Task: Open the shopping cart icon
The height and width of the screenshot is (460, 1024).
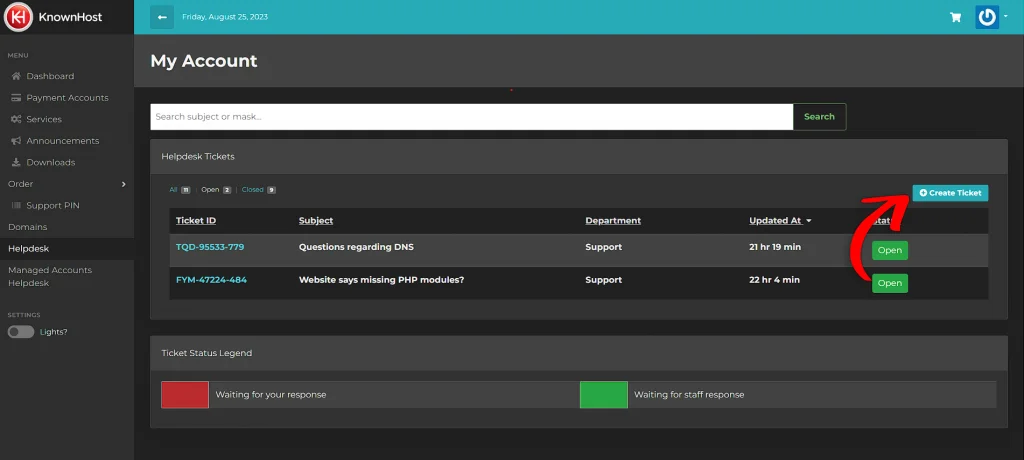Action: 955,17
